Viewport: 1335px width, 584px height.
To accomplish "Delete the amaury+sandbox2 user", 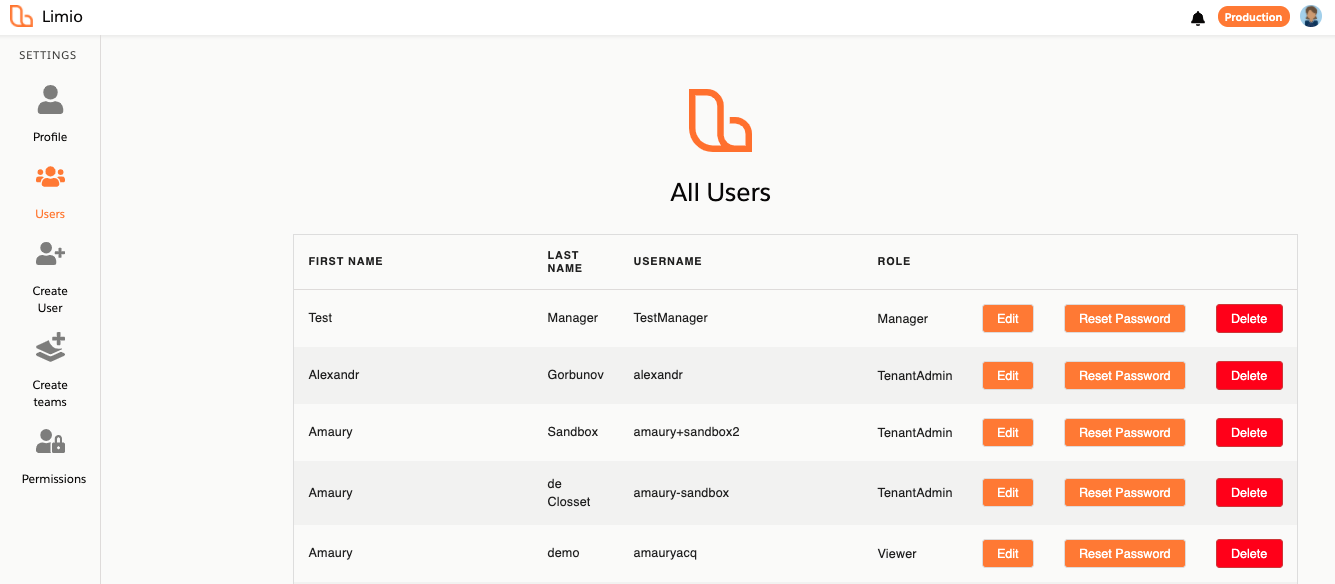I will (1248, 433).
